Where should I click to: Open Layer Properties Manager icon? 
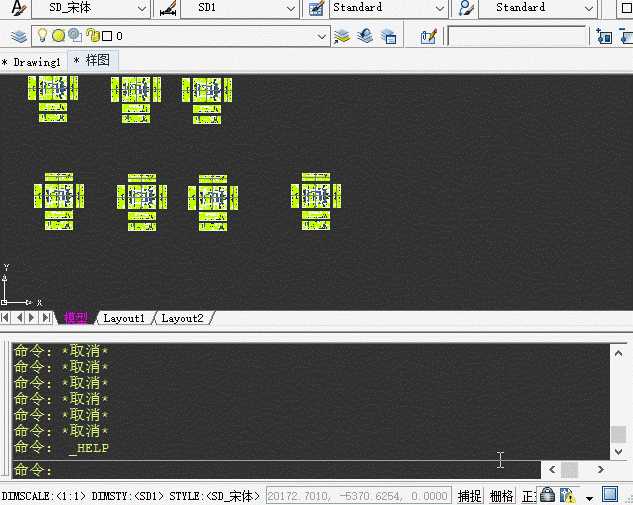point(19,36)
